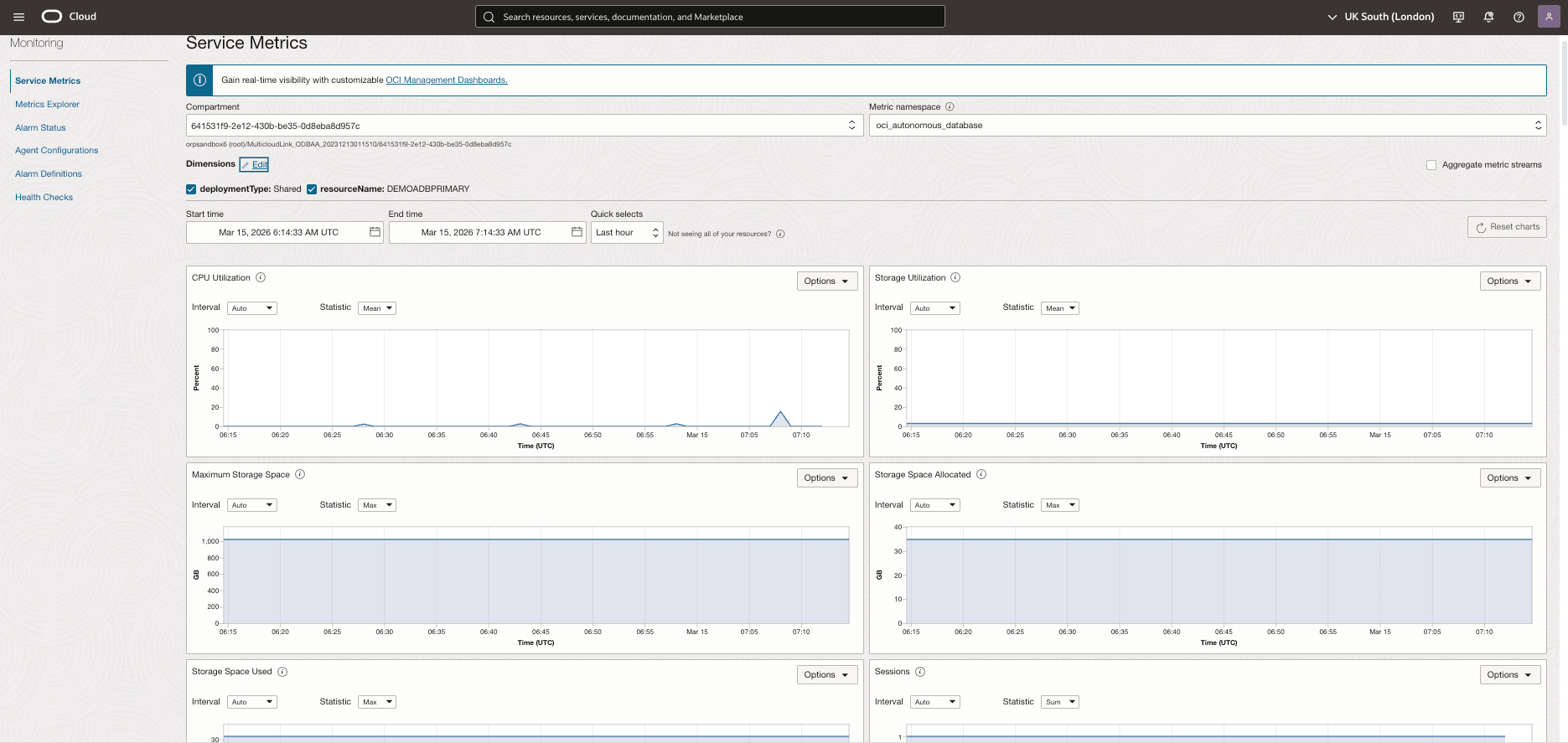Click the Storage Utilization info icon

click(x=955, y=277)
